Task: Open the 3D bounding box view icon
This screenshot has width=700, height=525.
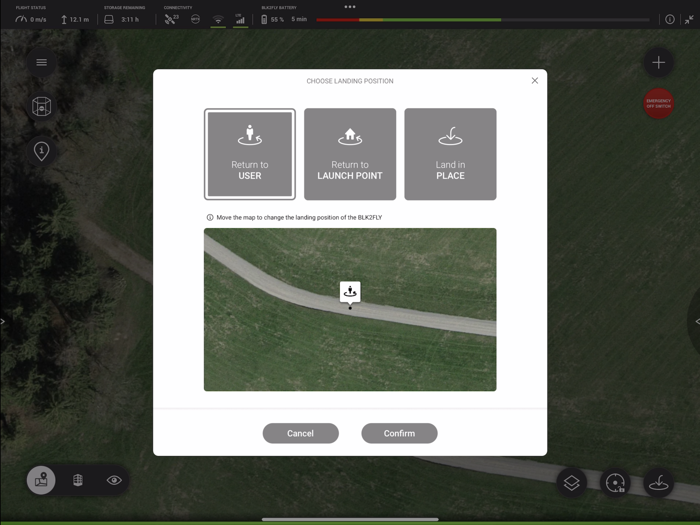Action: [42, 107]
